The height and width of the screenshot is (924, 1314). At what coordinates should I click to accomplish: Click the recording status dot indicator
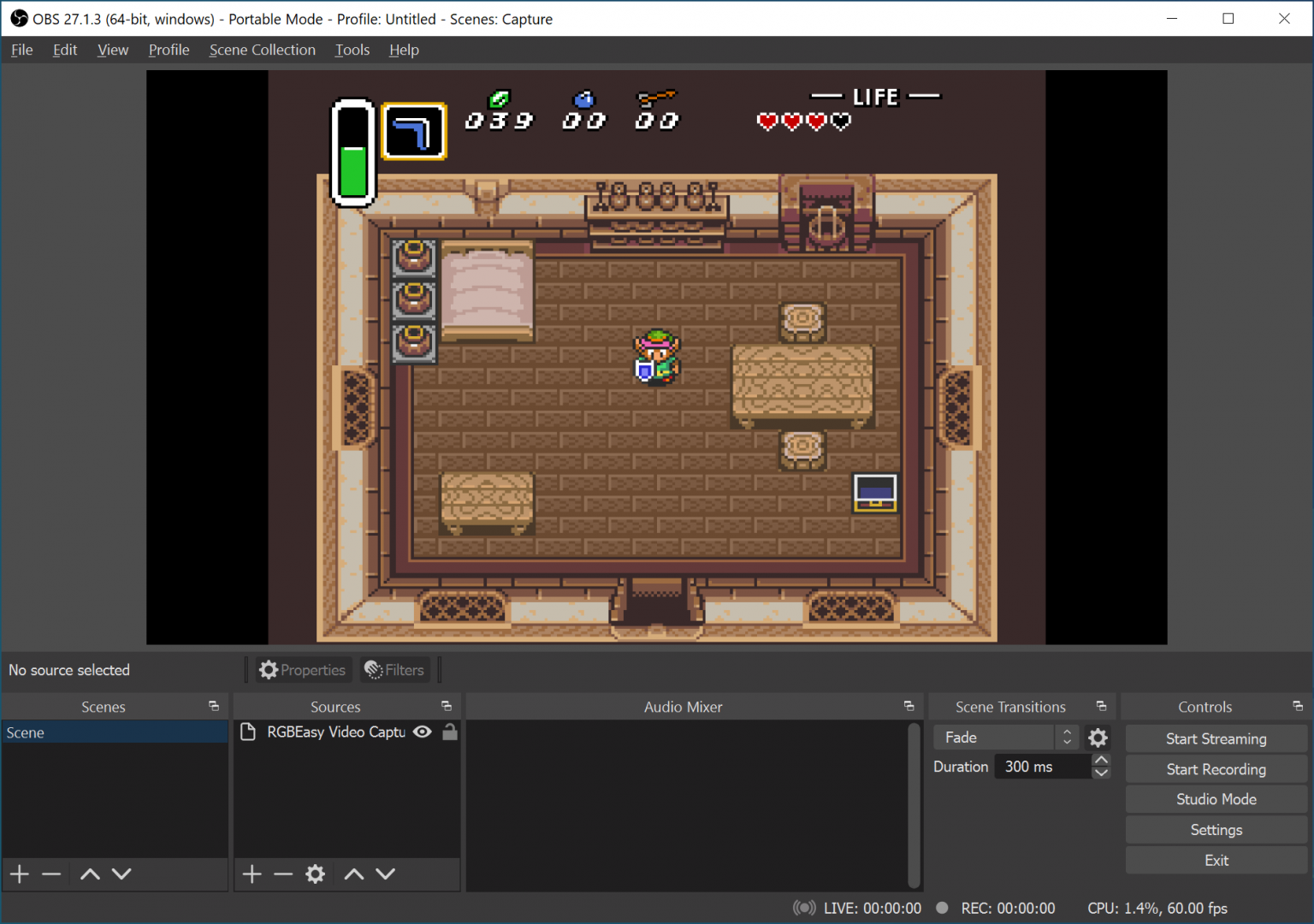click(942, 908)
